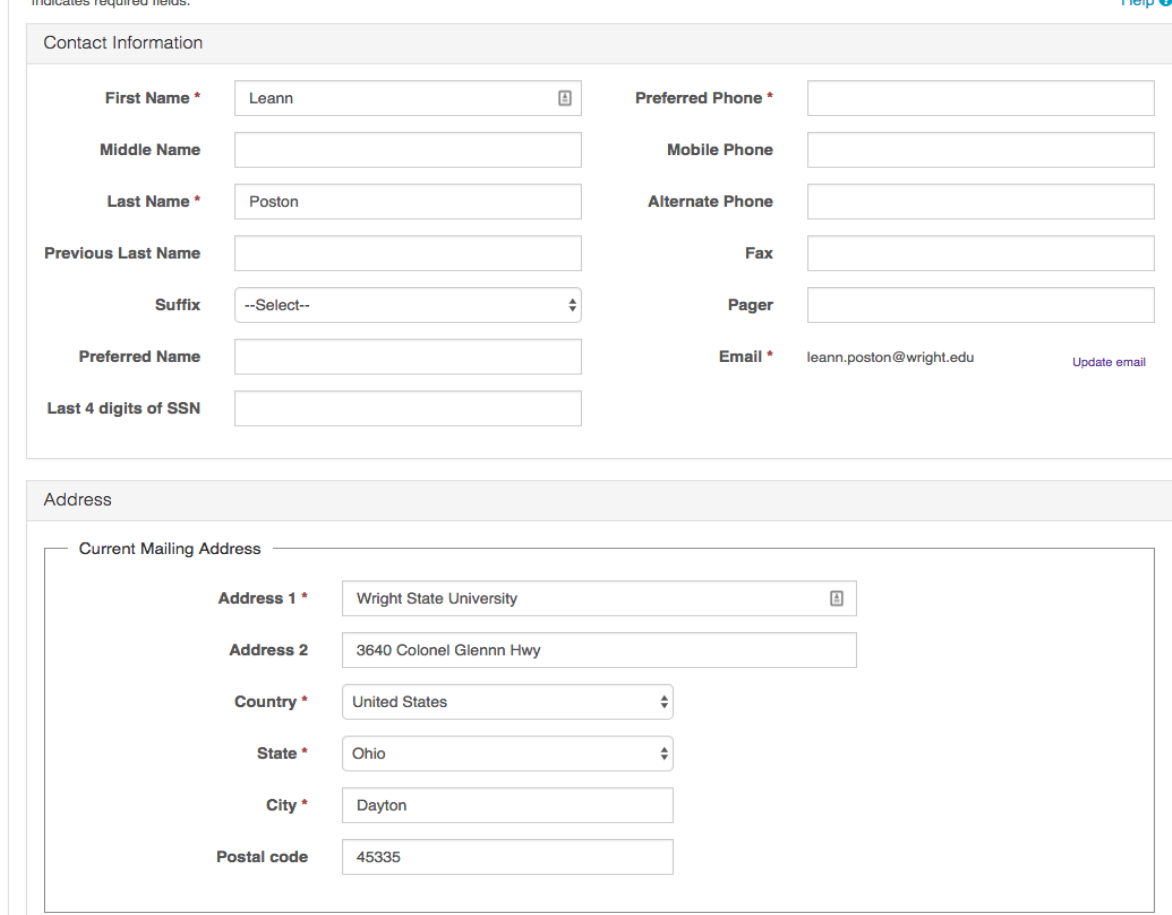Click the Country label
Viewport: 1172px width, 915px height.
pos(271,702)
